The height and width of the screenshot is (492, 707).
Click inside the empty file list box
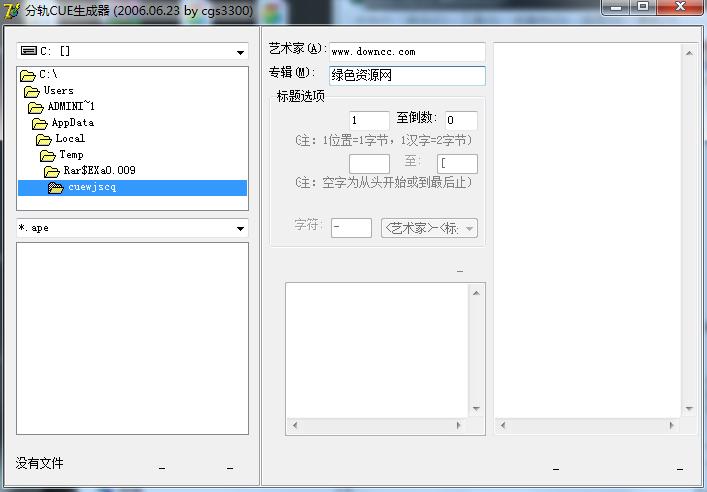click(133, 338)
